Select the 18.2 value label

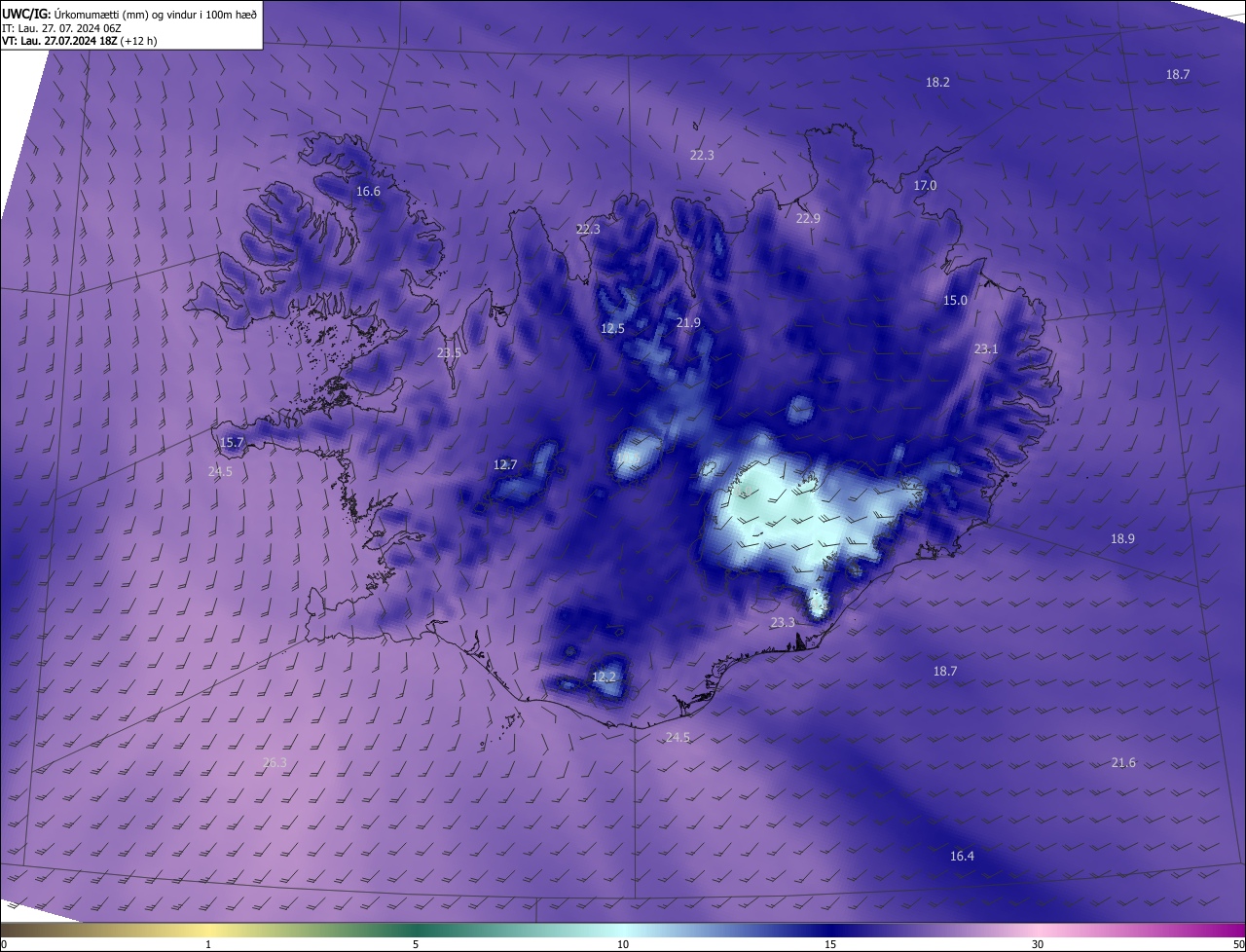coord(937,83)
